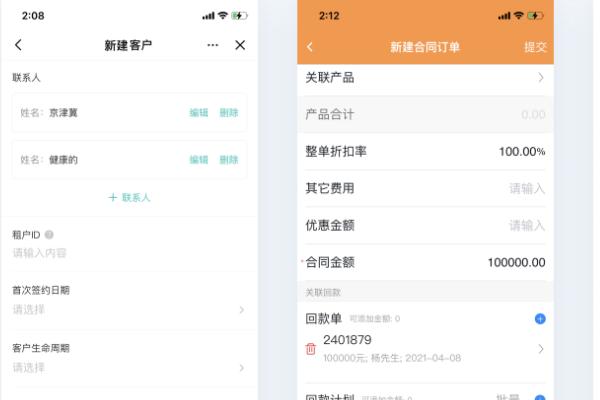Viewport: 600px width, 400px height.
Task: Tap the 关联回款 section label
Action: [x=323, y=292]
